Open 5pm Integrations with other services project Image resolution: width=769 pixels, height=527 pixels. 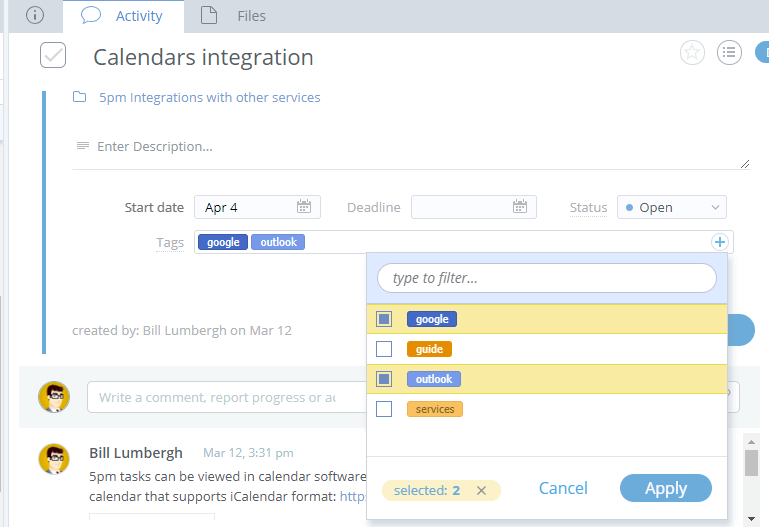pyautogui.click(x=209, y=98)
